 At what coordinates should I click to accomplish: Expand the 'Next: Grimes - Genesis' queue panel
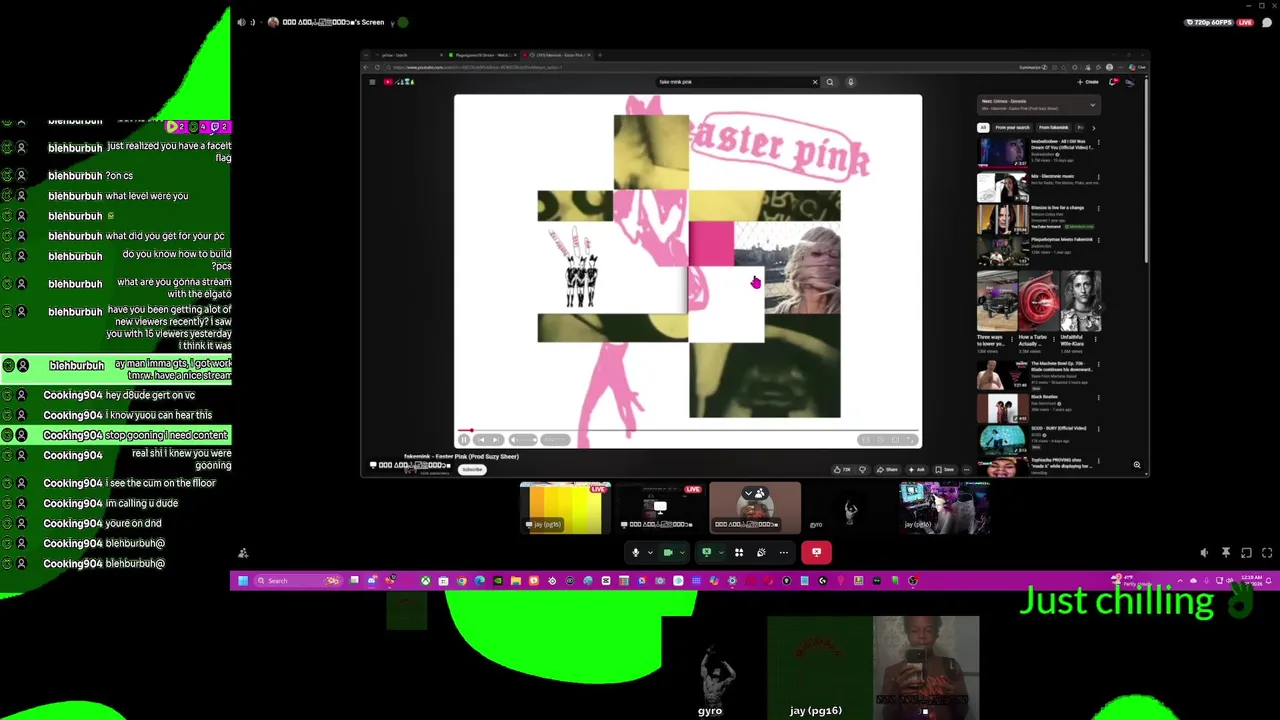pos(1092,105)
